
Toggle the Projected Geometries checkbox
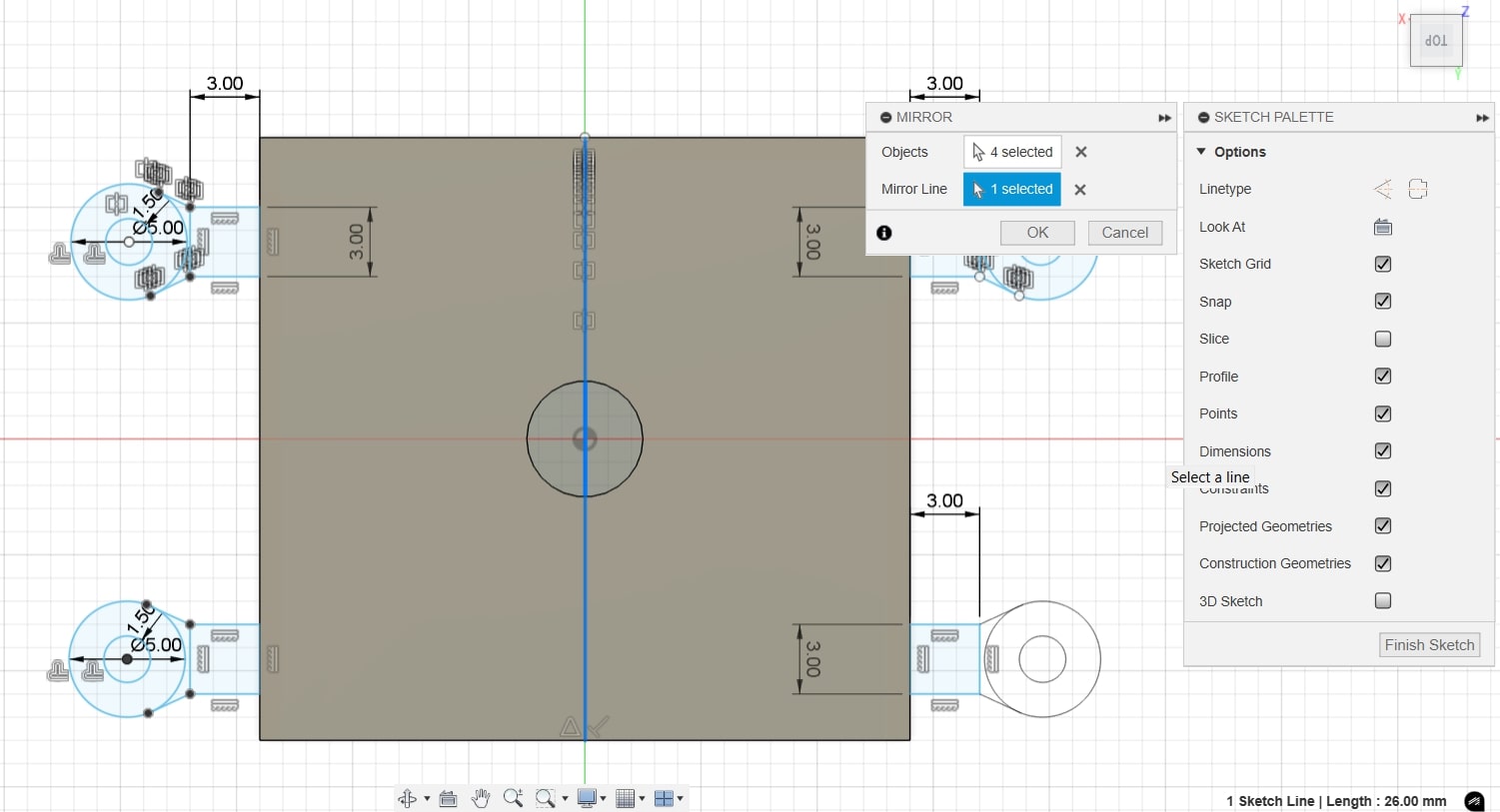pos(1383,525)
